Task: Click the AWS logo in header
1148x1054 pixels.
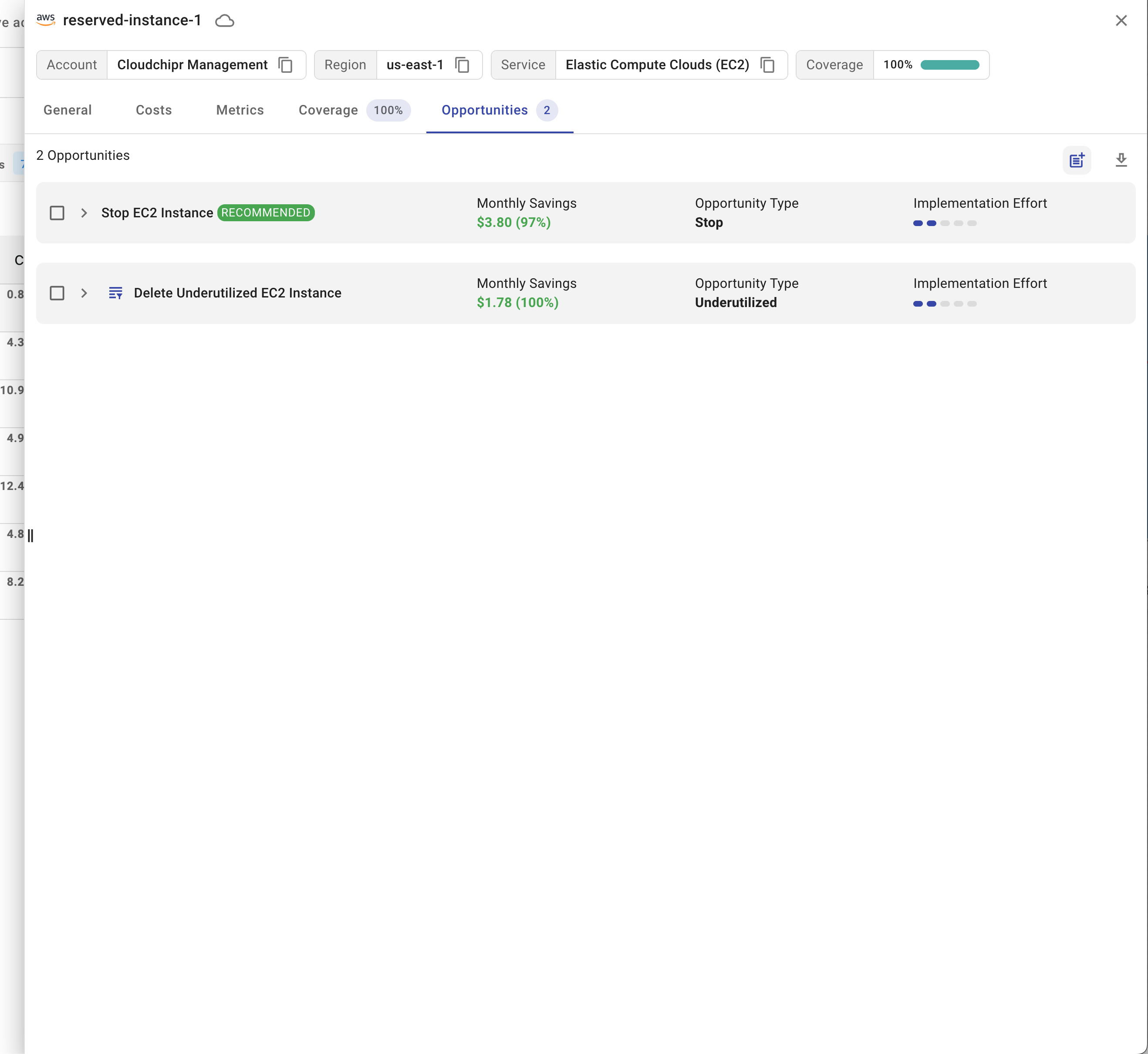Action: [46, 20]
